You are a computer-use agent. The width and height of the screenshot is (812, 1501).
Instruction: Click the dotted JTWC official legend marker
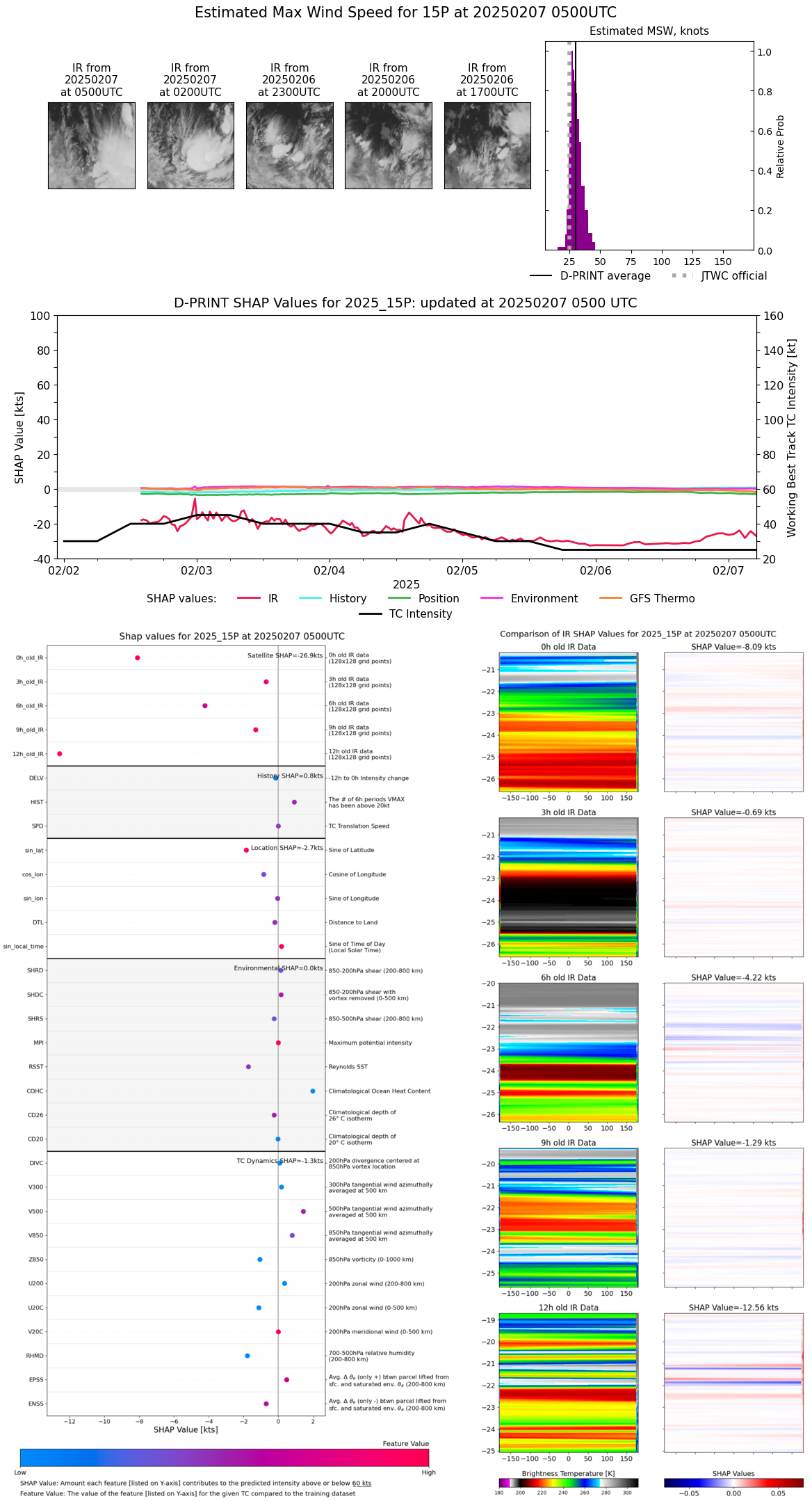pyautogui.click(x=682, y=276)
